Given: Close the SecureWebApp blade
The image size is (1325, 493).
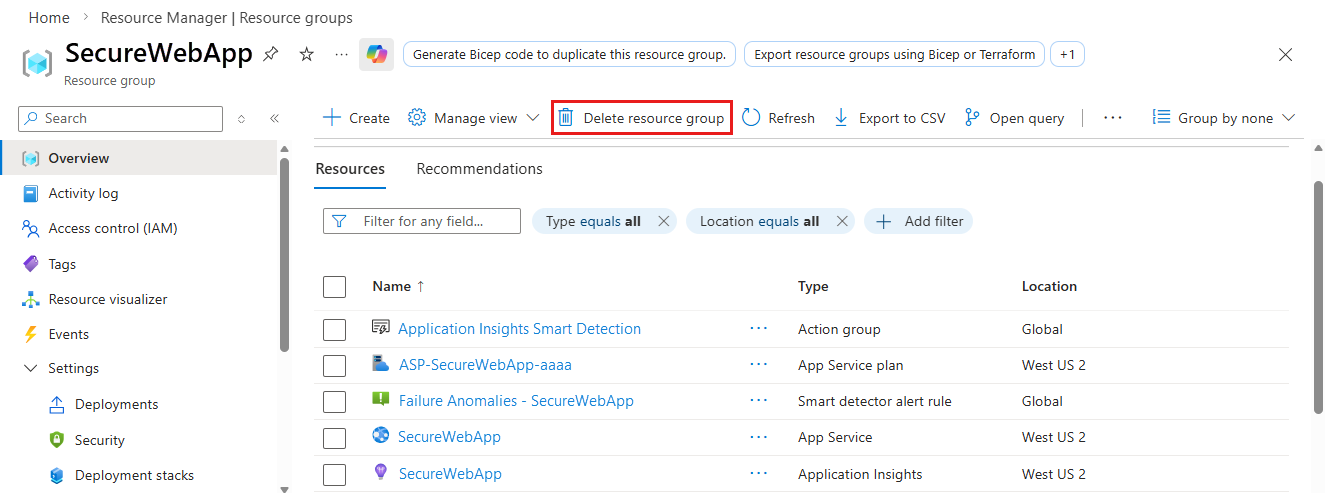Looking at the screenshot, I should (x=1285, y=55).
